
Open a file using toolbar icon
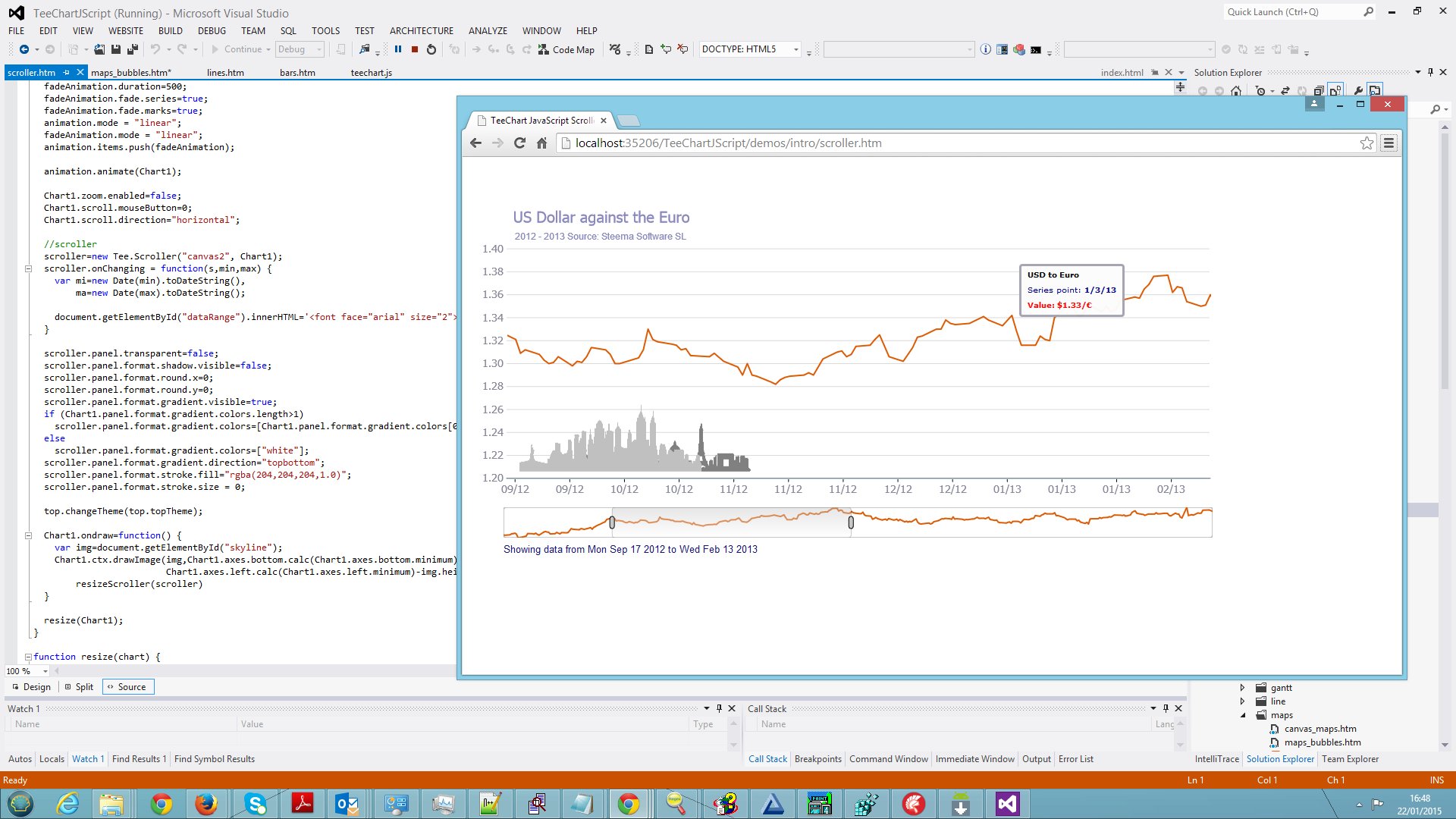99,49
